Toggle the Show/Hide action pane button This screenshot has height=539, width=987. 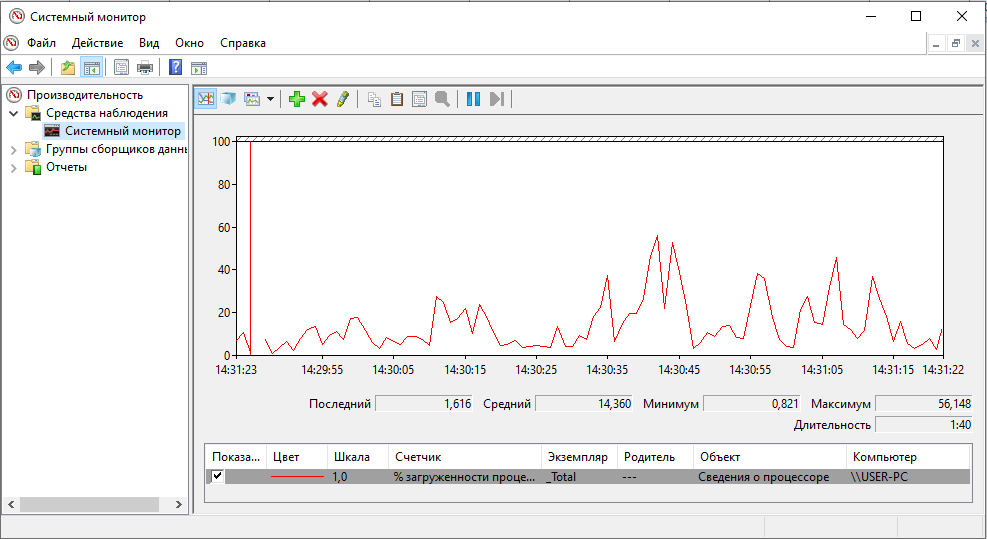click(x=199, y=67)
